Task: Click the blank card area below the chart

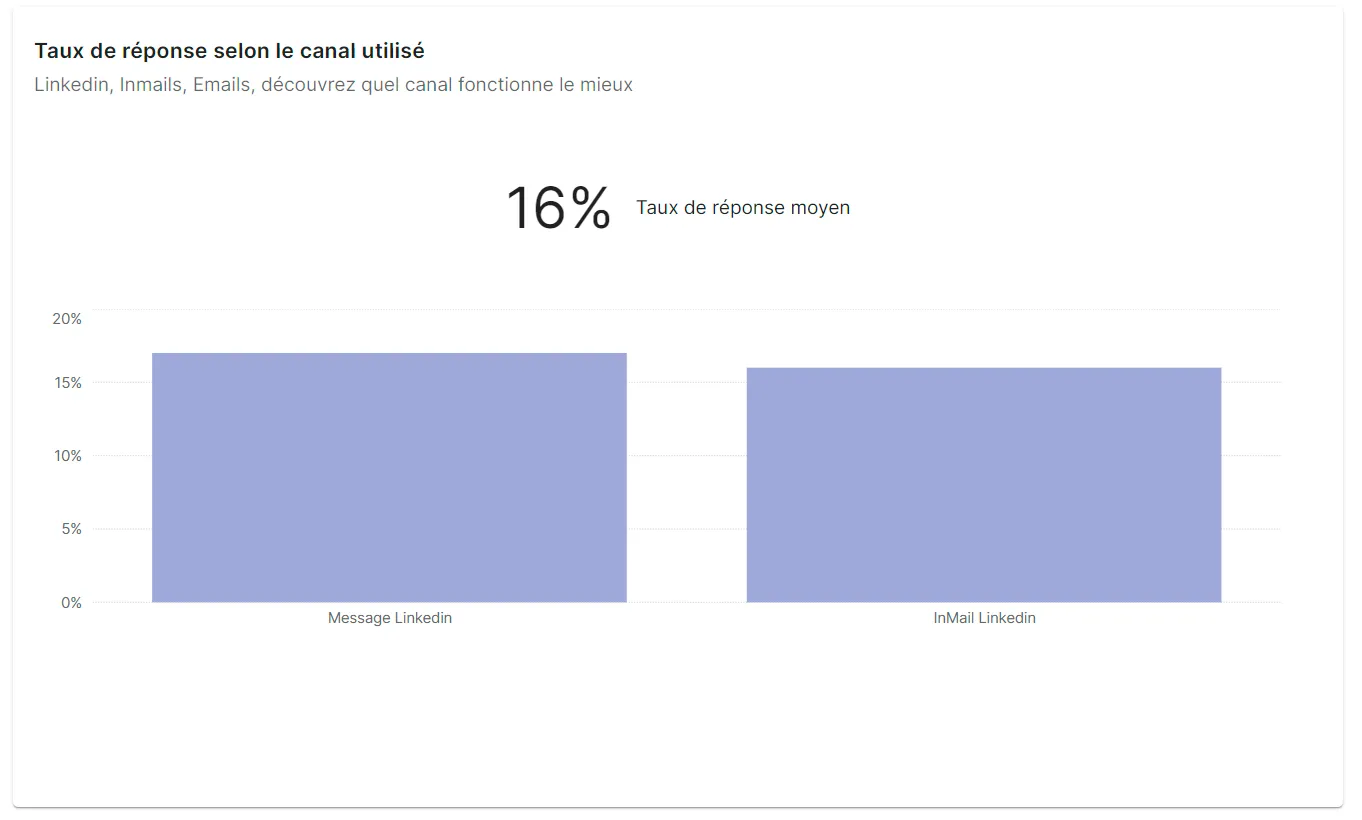Action: (x=680, y=720)
